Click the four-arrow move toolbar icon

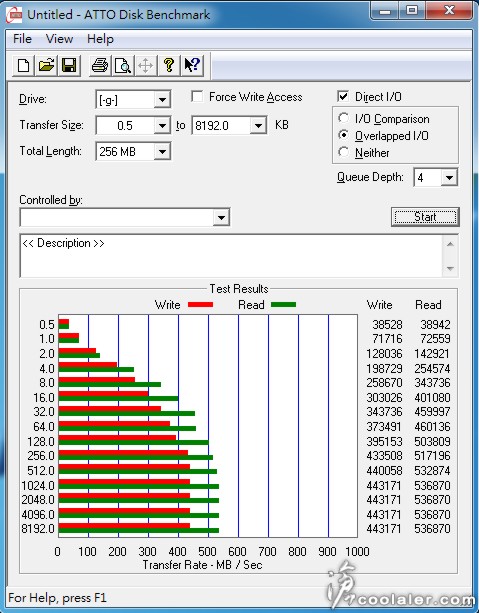point(145,65)
